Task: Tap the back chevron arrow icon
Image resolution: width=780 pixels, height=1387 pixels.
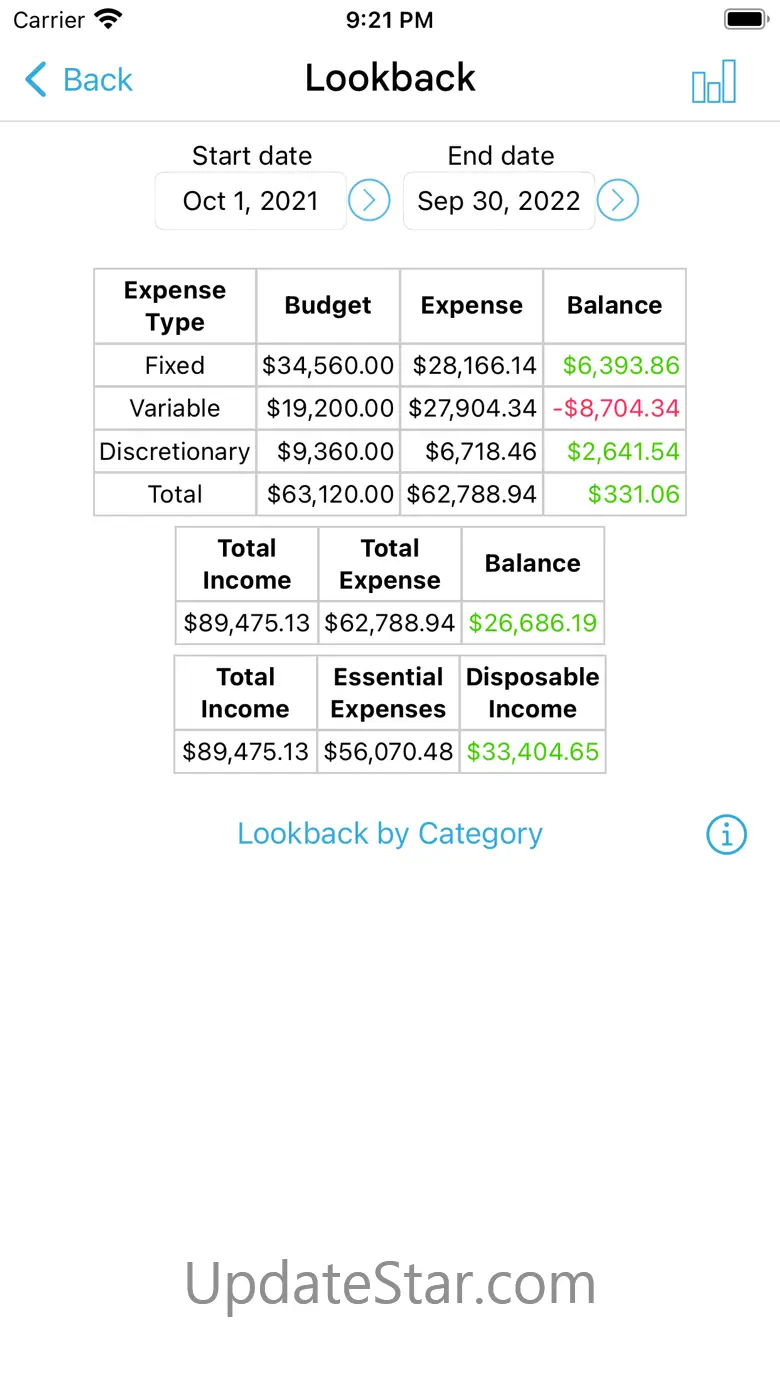Action: [x=36, y=80]
